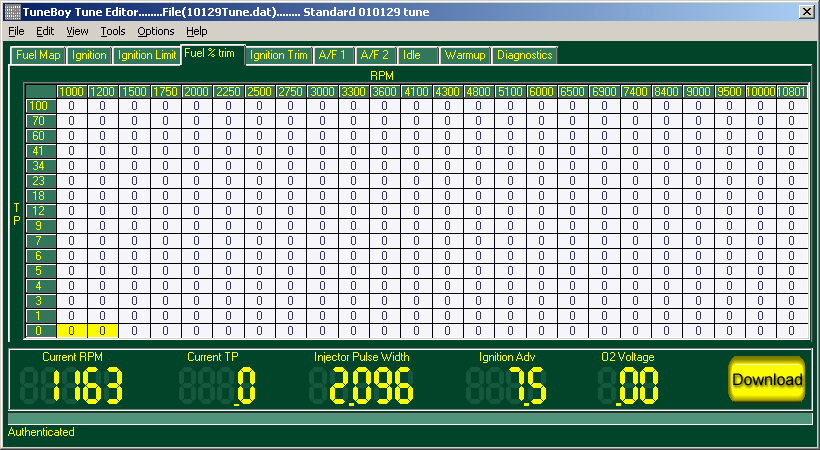
Task: Click the TuneBoy title bar app icon
Action: 13,12
